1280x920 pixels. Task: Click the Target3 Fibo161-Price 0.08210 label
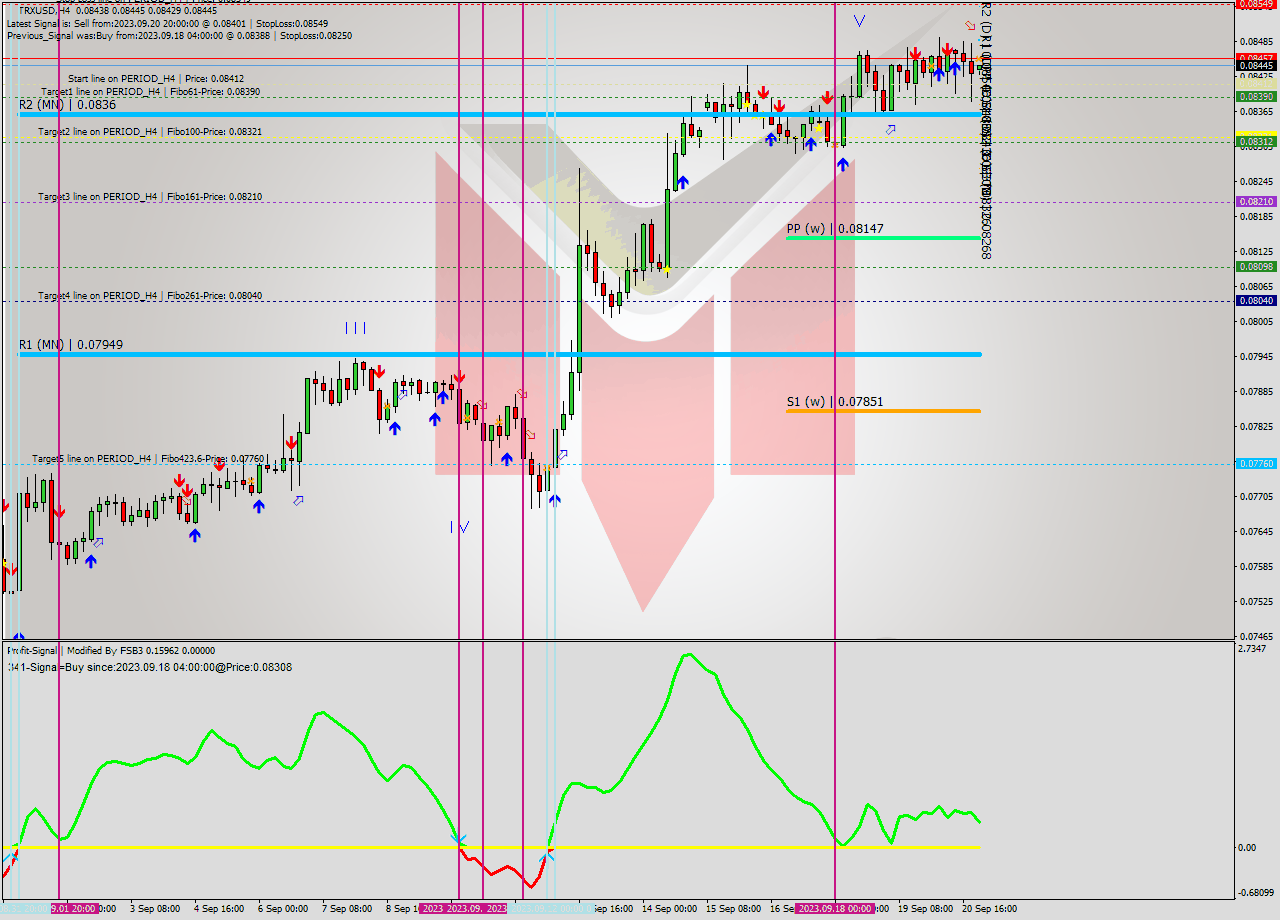coord(150,197)
